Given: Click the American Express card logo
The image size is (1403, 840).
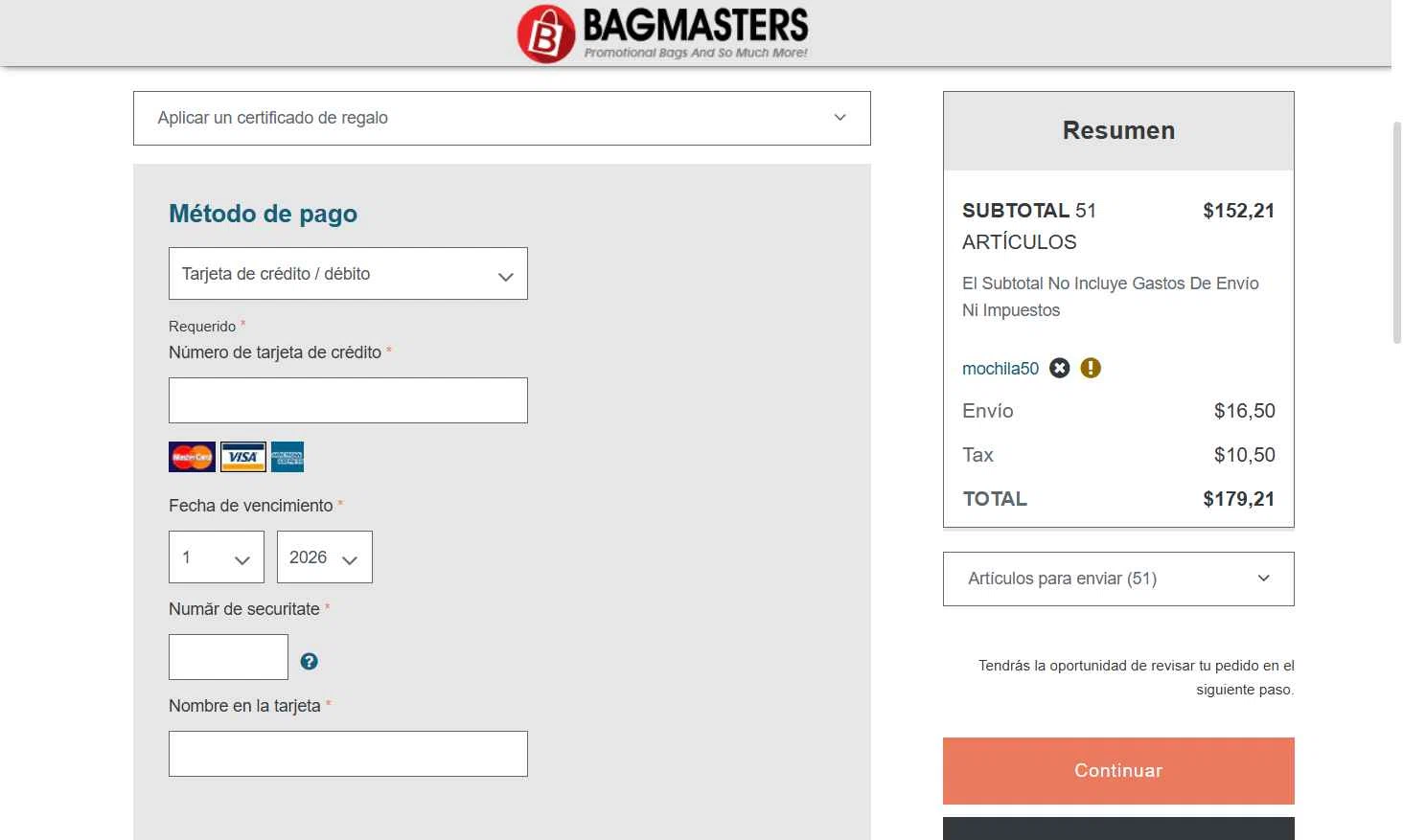Looking at the screenshot, I should point(287,457).
